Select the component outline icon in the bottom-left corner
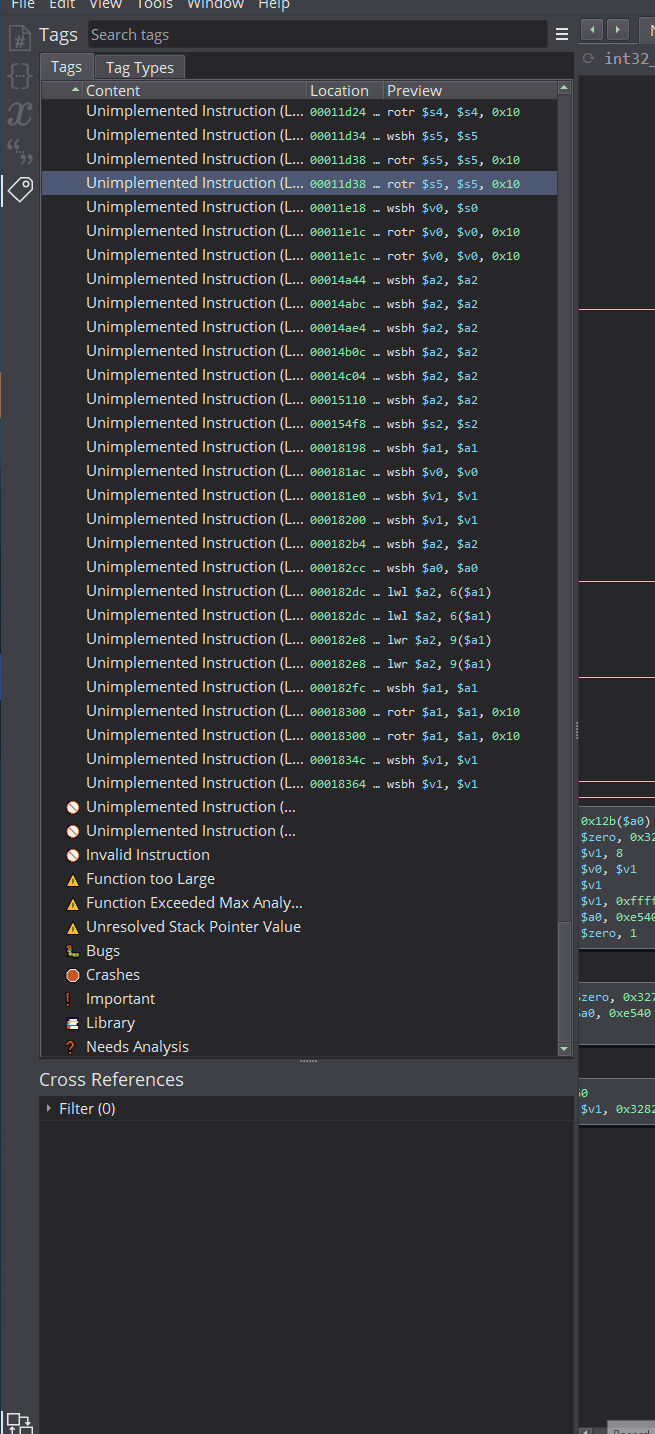Image resolution: width=655 pixels, height=1434 pixels. pyautogui.click(x=18, y=1422)
